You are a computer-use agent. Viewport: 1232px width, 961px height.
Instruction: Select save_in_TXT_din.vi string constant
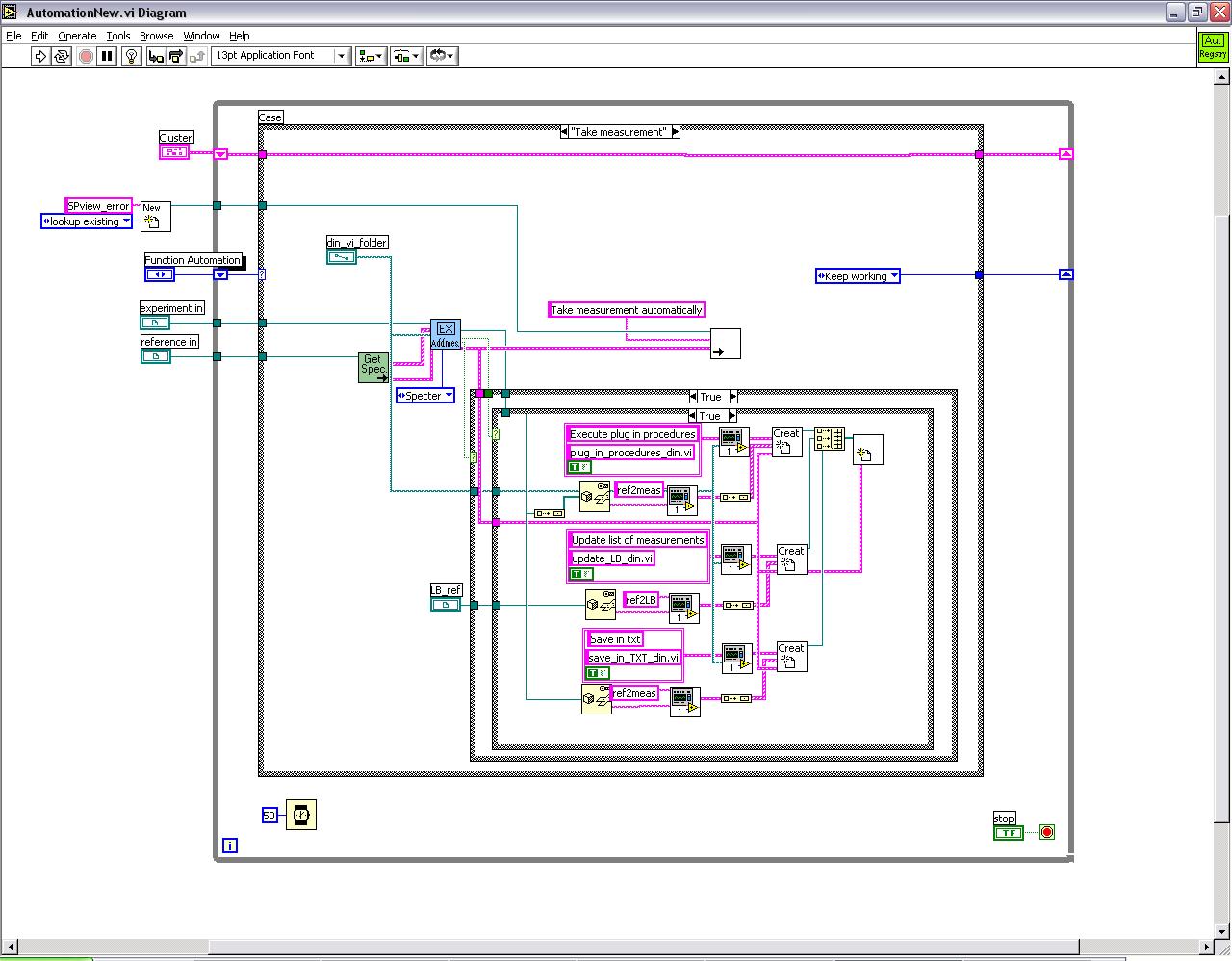tap(633, 659)
